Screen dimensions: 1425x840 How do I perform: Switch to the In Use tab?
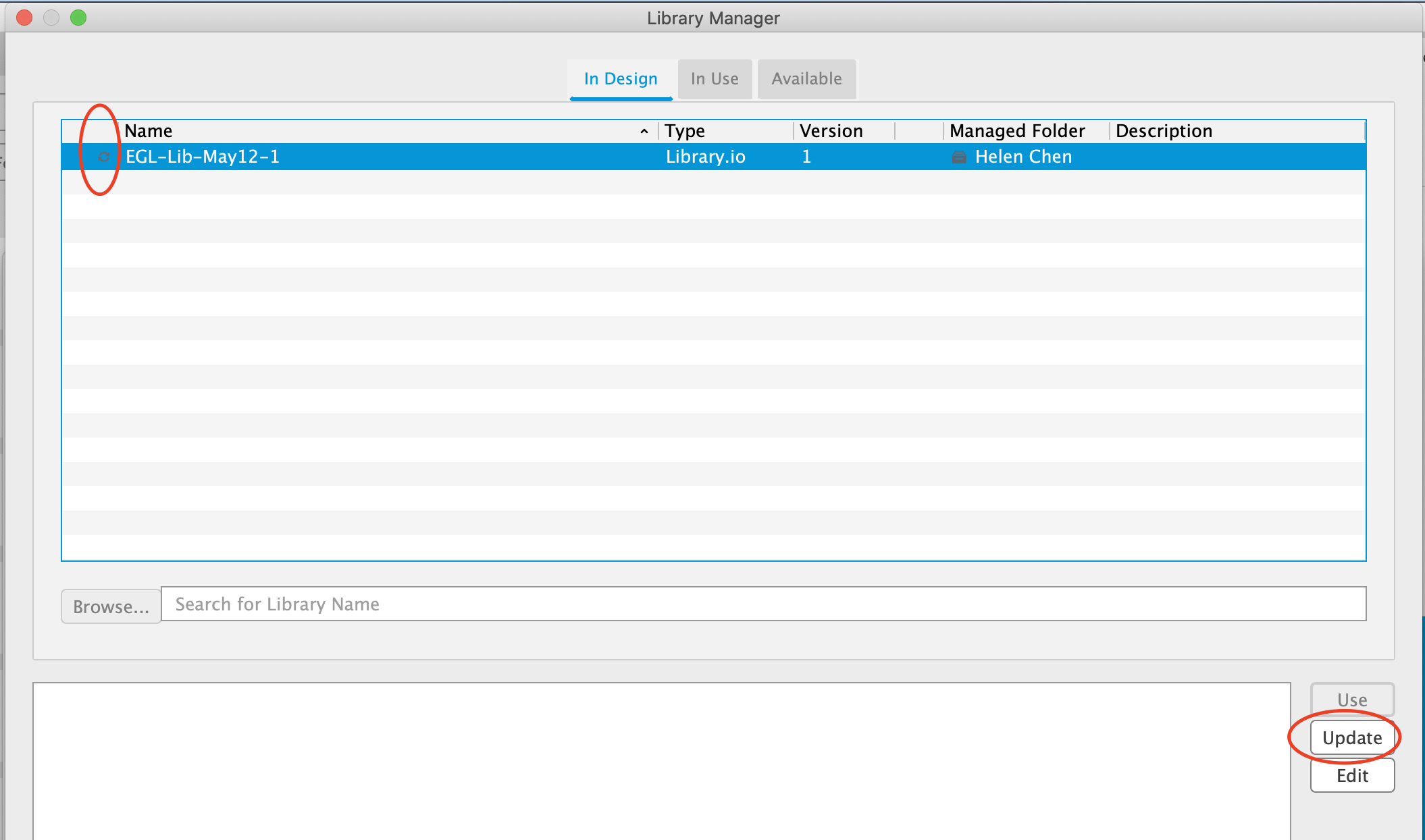tap(714, 78)
